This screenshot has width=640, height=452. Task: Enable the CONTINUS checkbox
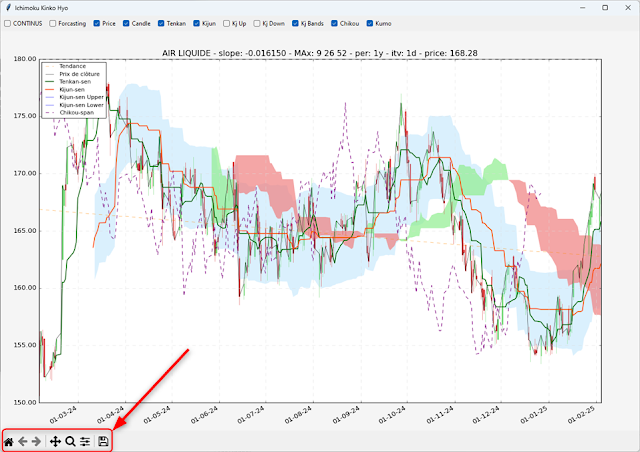point(8,22)
